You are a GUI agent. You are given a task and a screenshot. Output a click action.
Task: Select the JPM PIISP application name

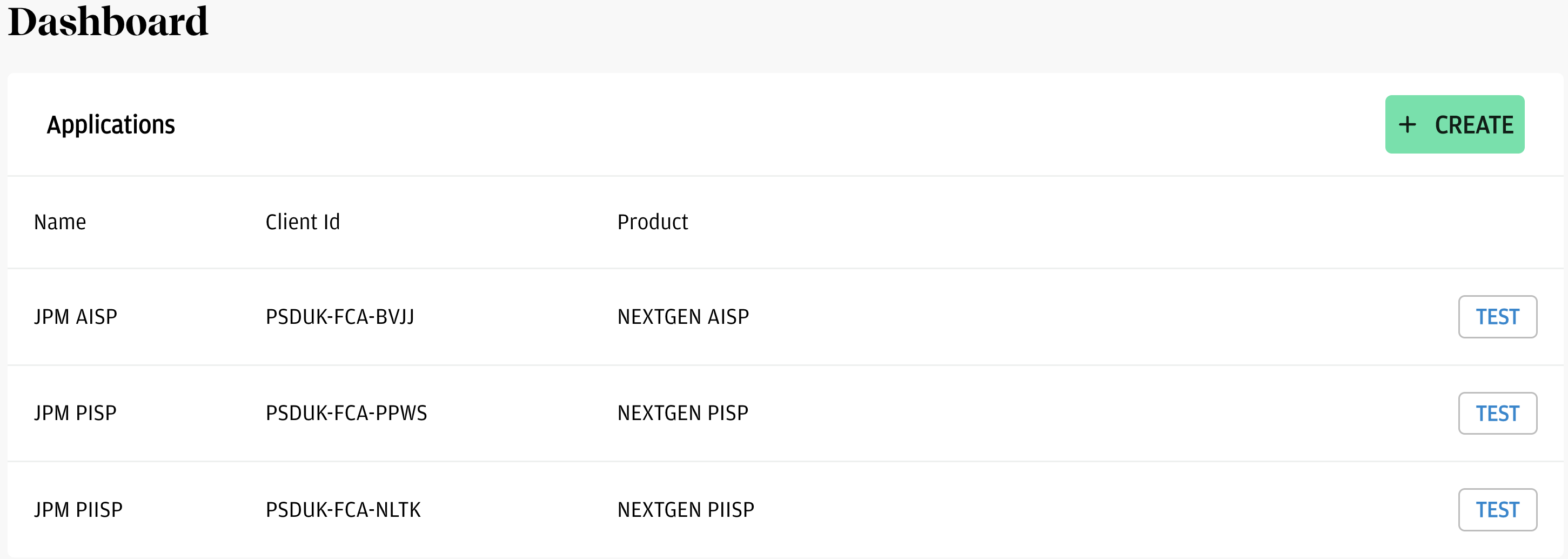[x=78, y=510]
